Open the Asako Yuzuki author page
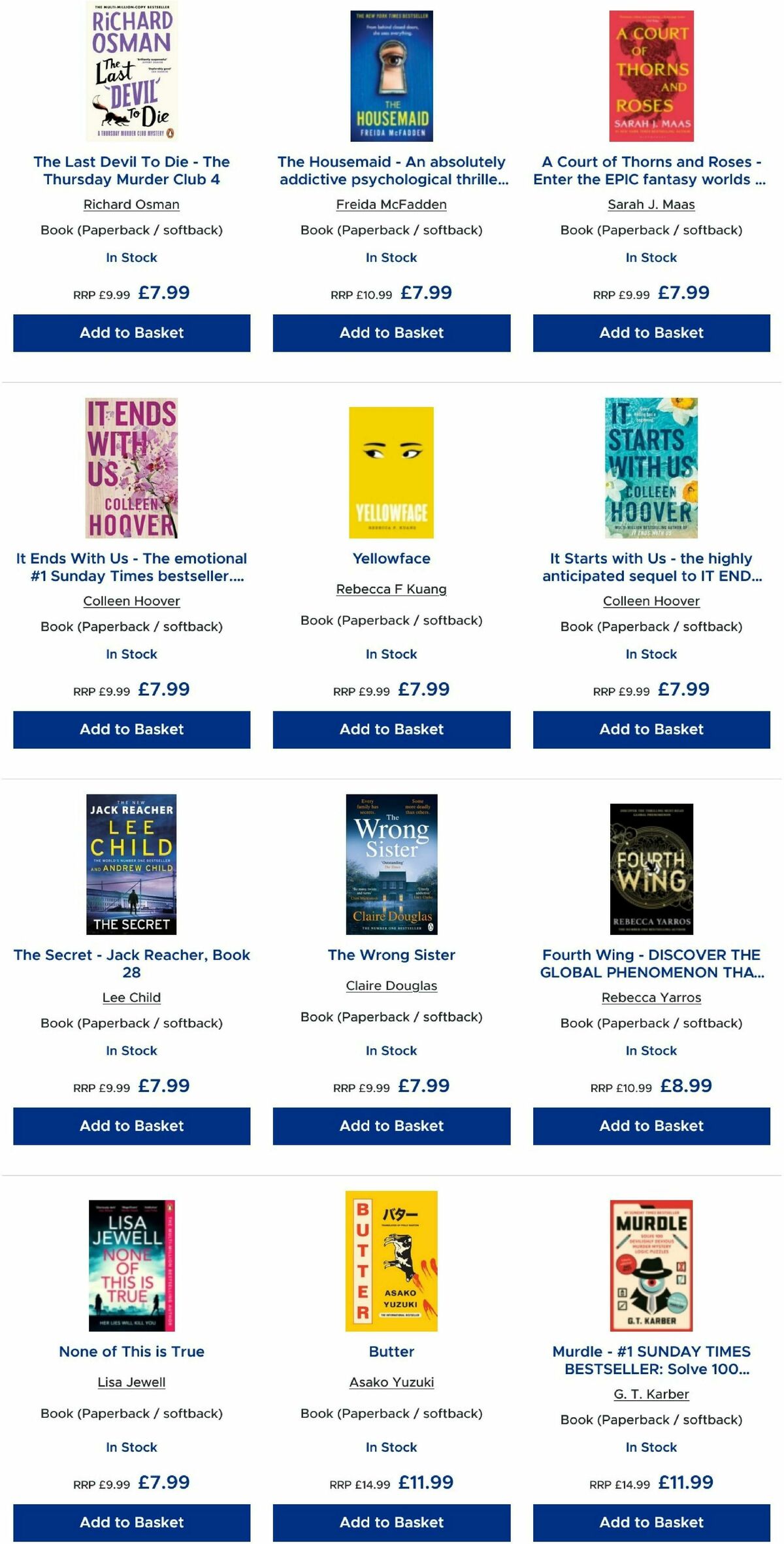Screen dimensions: 784x1544 point(391,1382)
